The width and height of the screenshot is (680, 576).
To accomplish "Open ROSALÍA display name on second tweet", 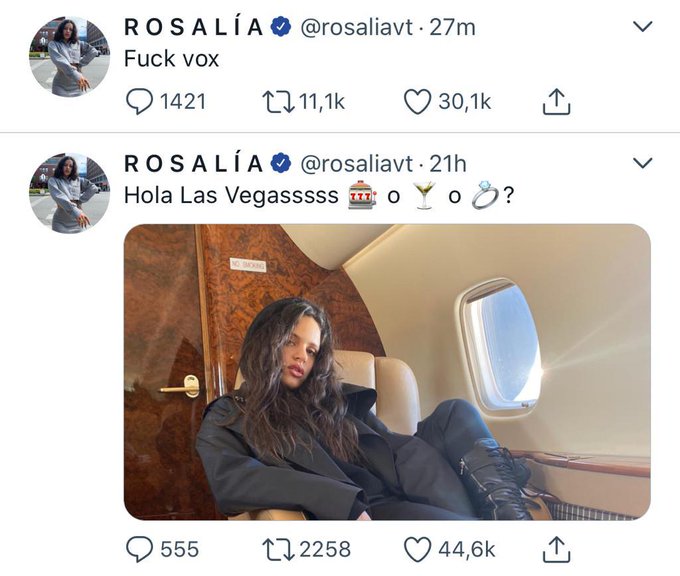I will click(x=193, y=163).
